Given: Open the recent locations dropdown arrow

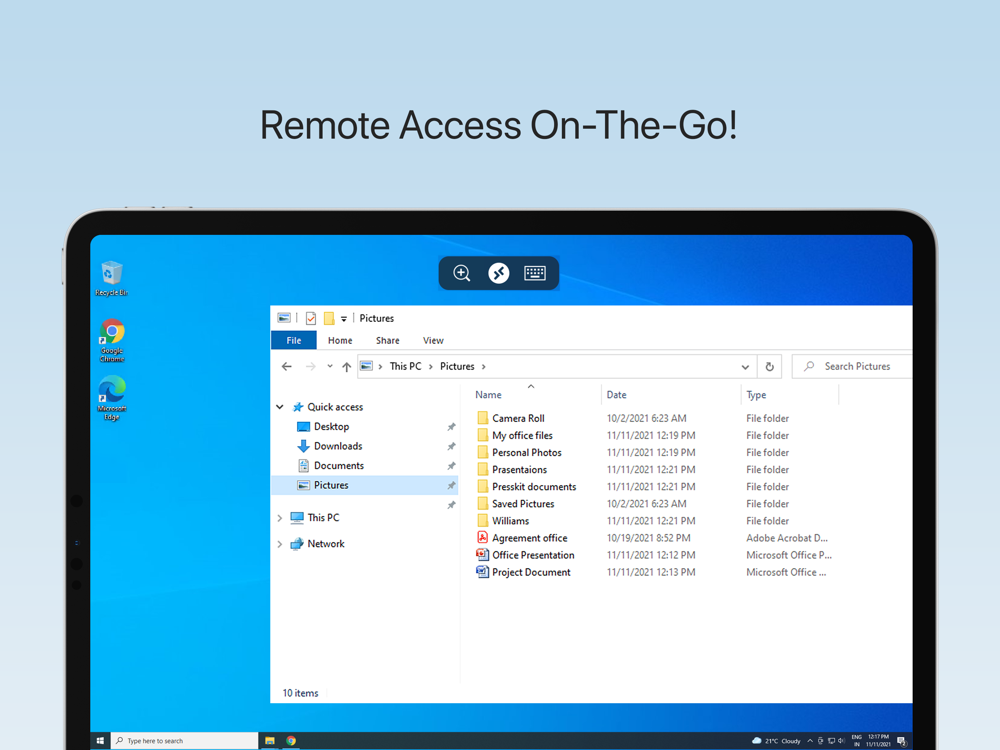Looking at the screenshot, I should click(x=330, y=367).
